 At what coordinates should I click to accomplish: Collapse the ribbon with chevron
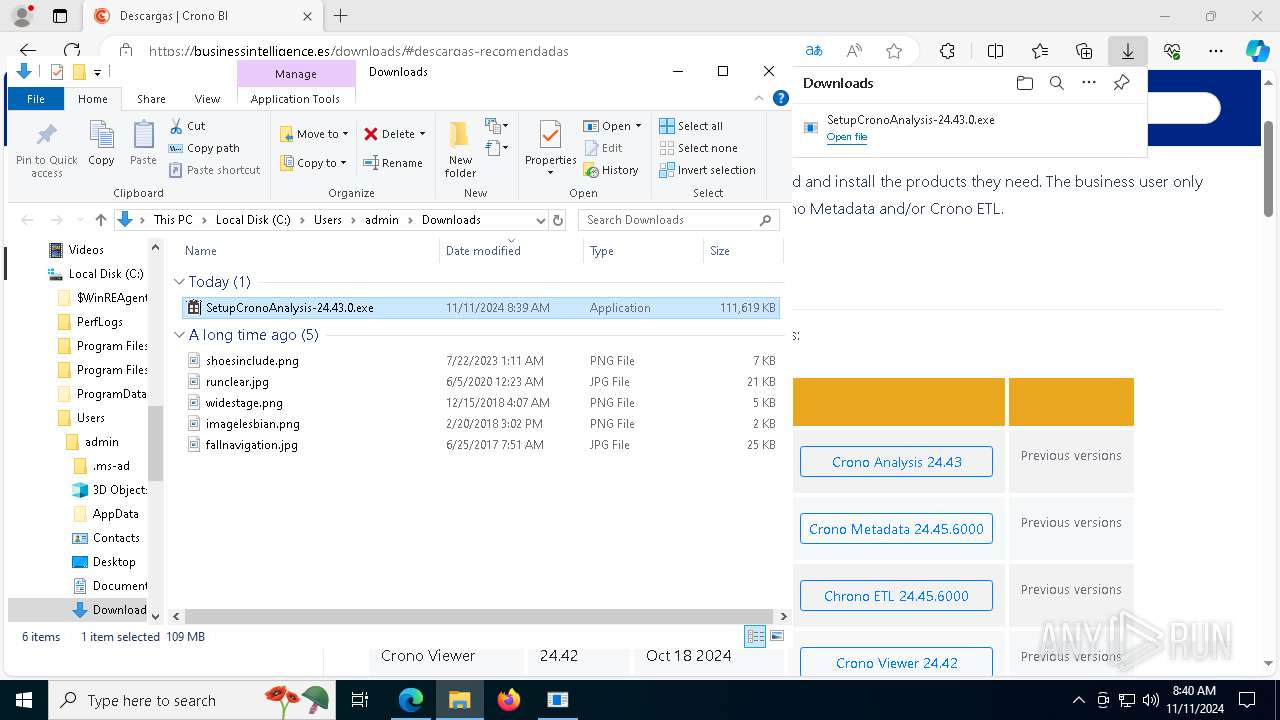pyautogui.click(x=760, y=99)
